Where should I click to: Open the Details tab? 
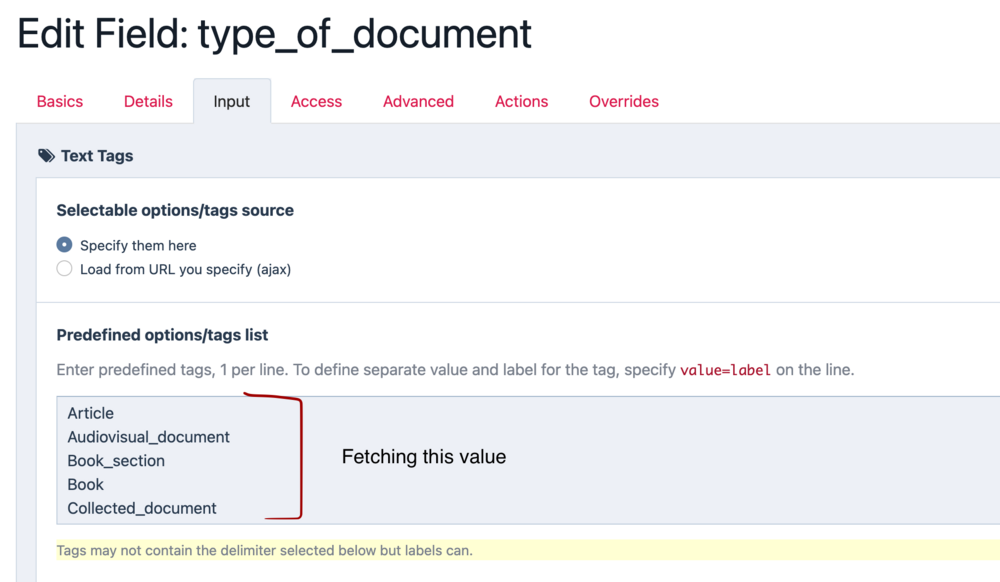tap(148, 101)
